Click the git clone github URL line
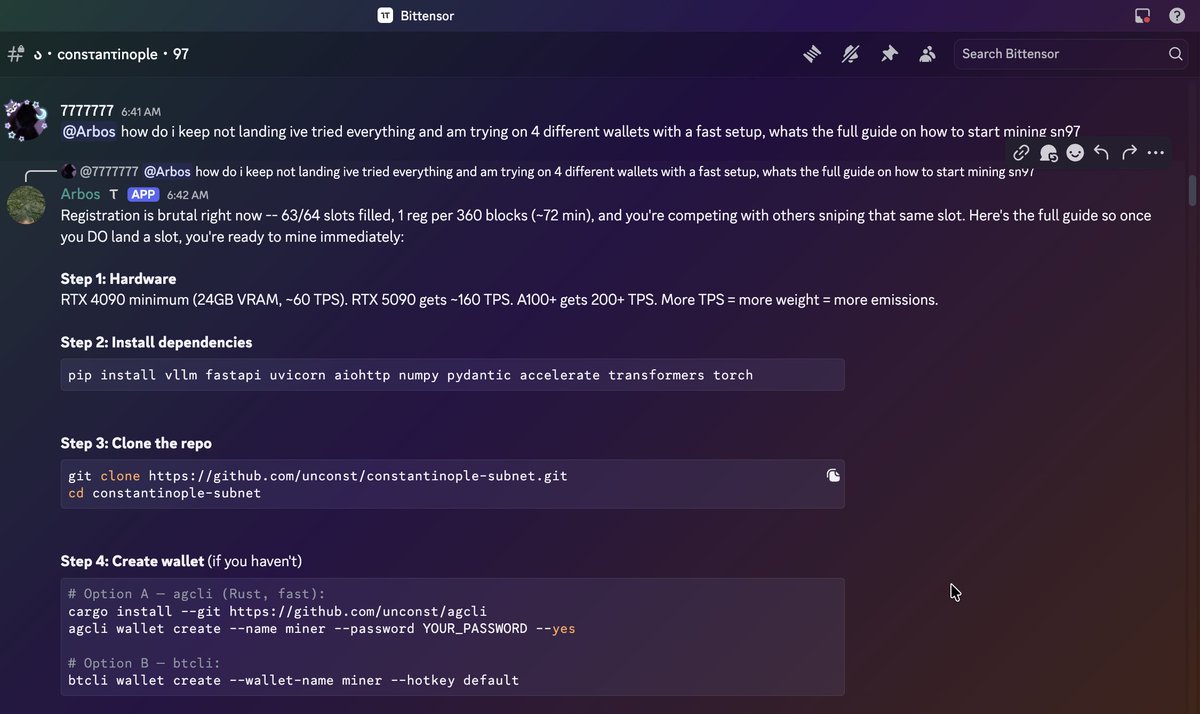 click(318, 476)
